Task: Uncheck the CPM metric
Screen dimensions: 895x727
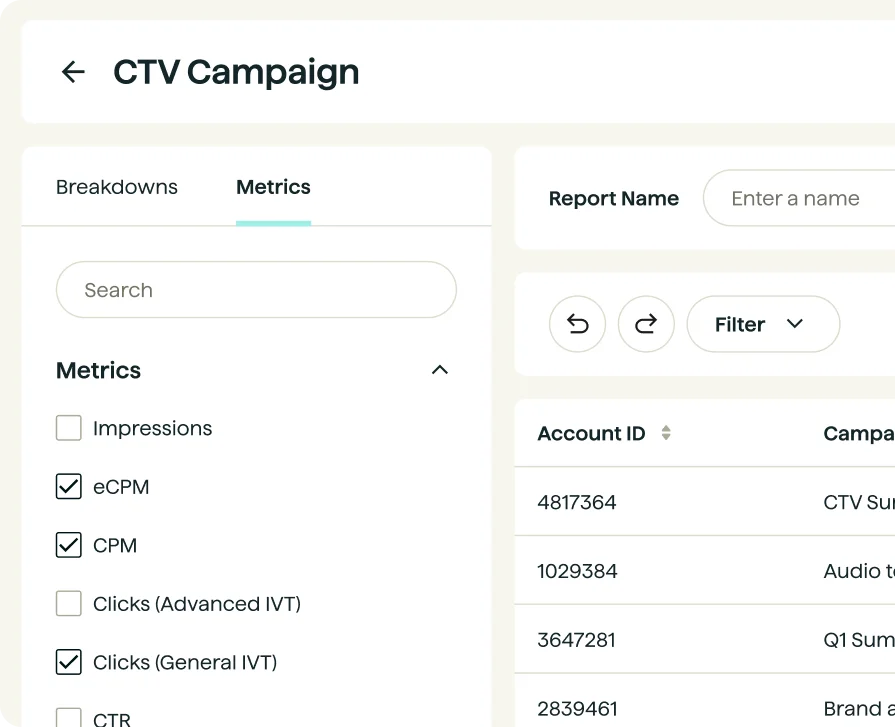Action: (69, 545)
